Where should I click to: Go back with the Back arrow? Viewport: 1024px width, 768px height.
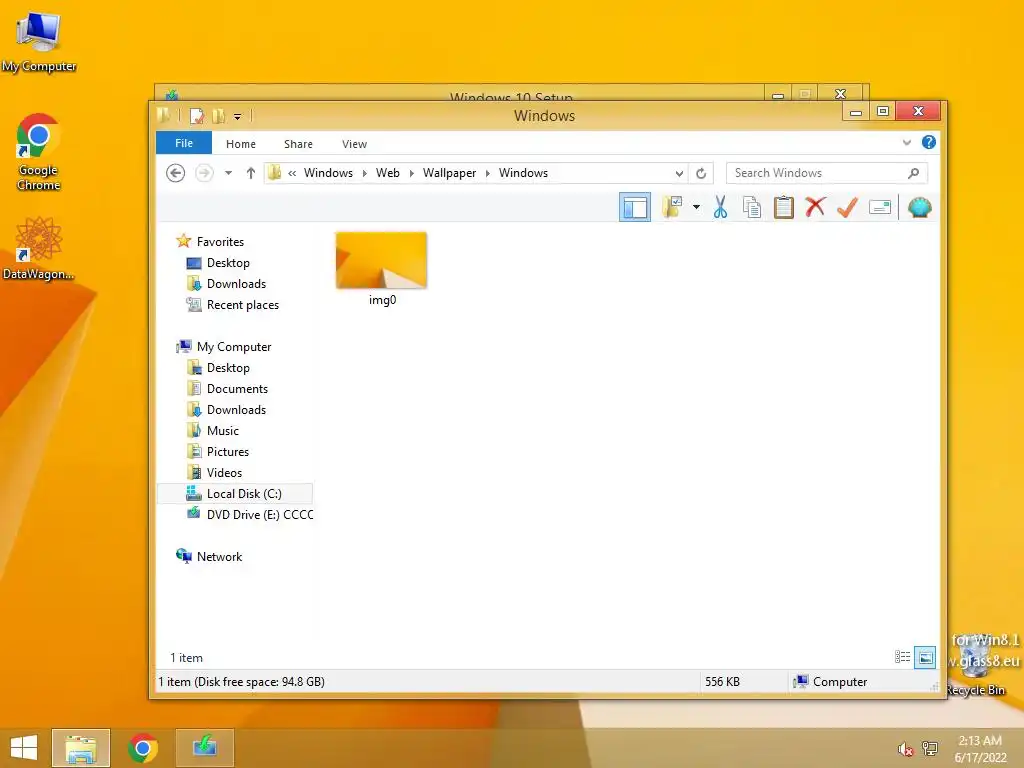pos(175,173)
